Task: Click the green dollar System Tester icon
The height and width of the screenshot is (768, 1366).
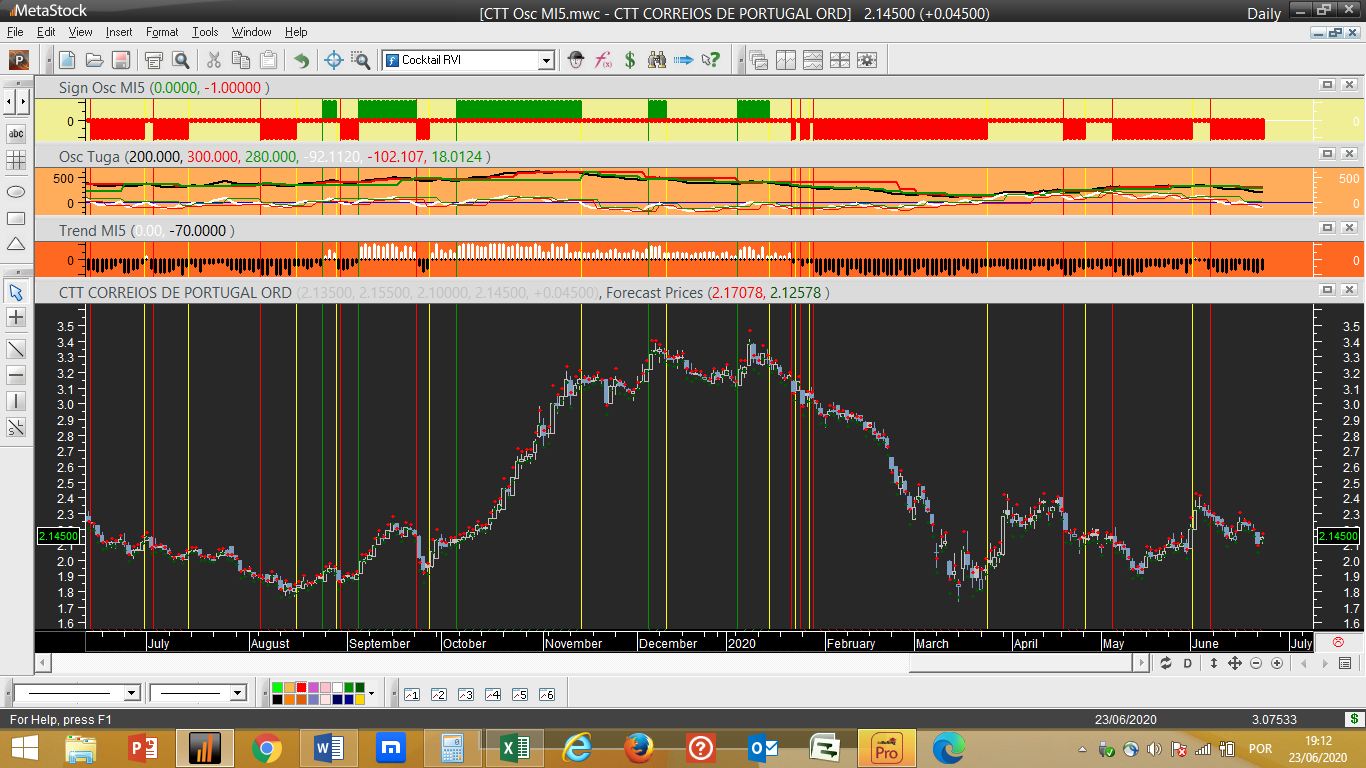Action: 630,60
